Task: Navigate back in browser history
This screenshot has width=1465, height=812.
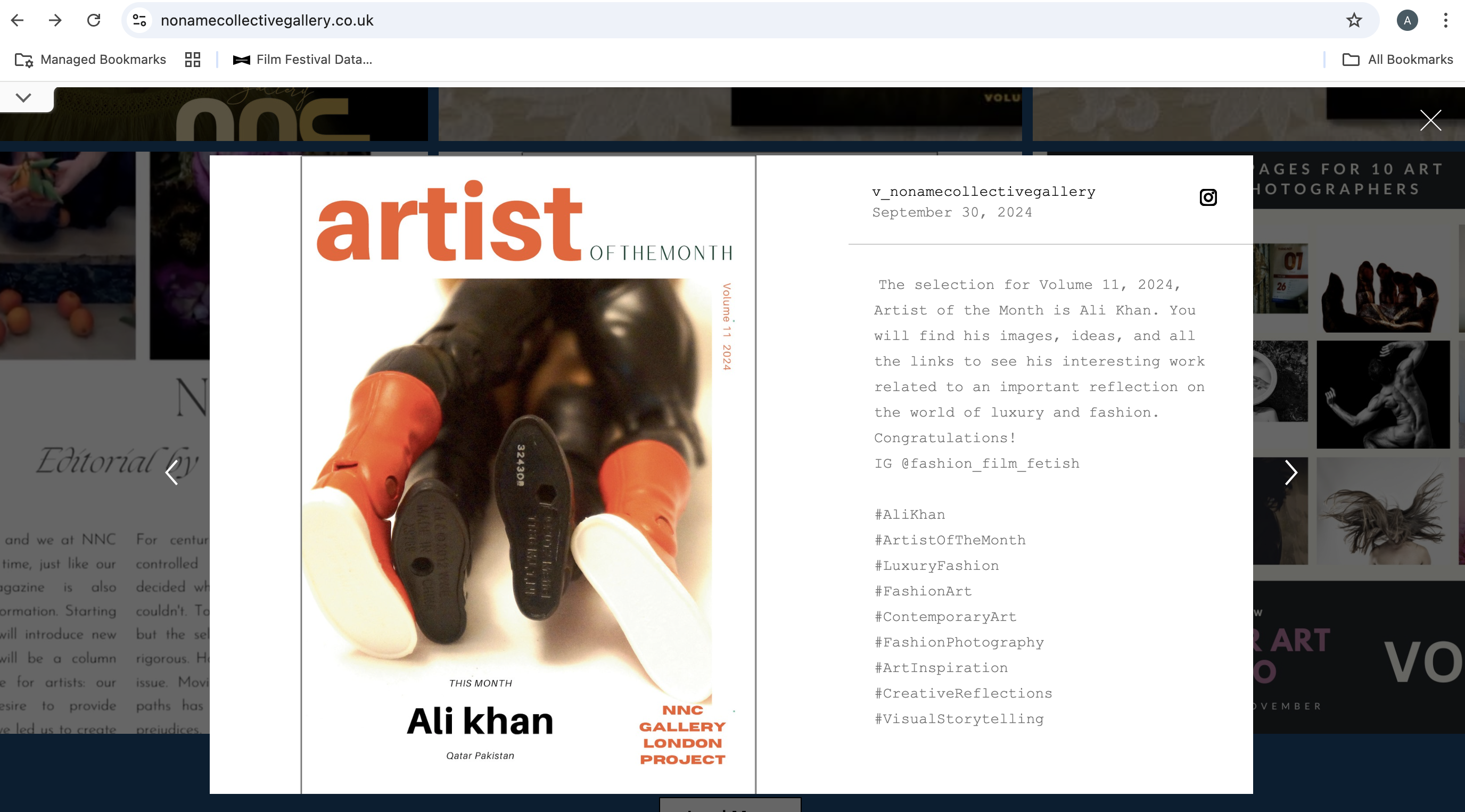Action: pos(18,20)
